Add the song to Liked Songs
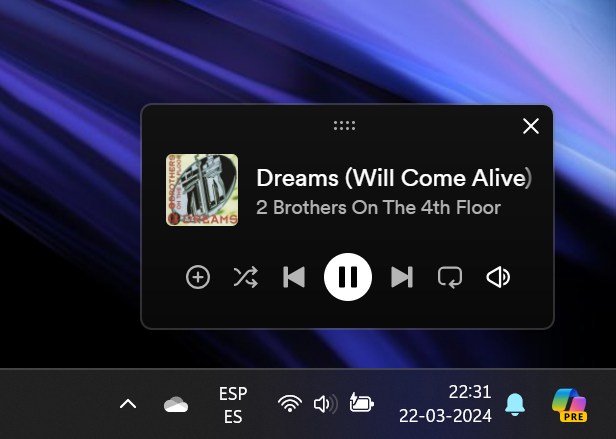The height and width of the screenshot is (439, 616). pos(198,277)
